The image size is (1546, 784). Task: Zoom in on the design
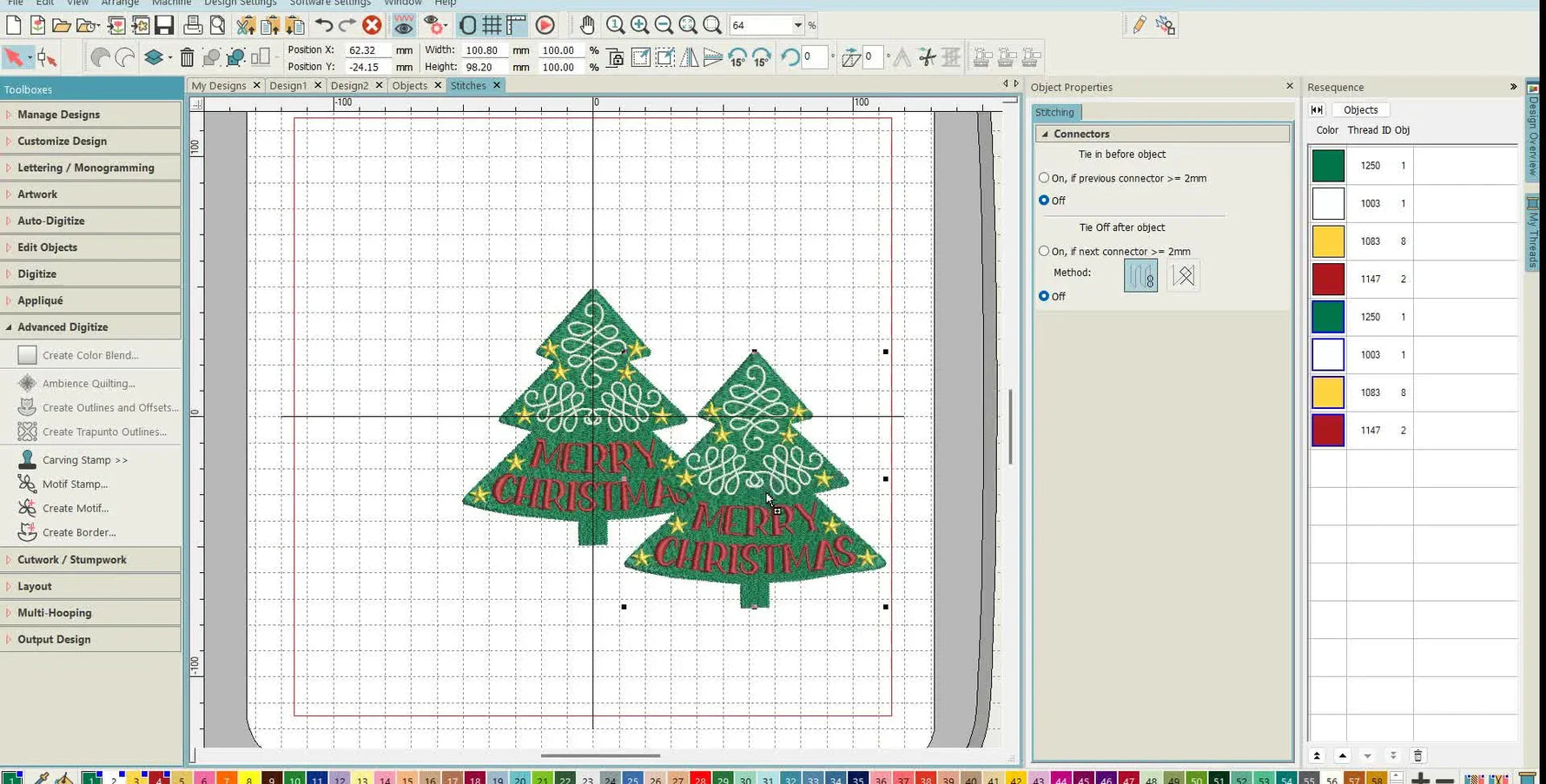[x=640, y=25]
